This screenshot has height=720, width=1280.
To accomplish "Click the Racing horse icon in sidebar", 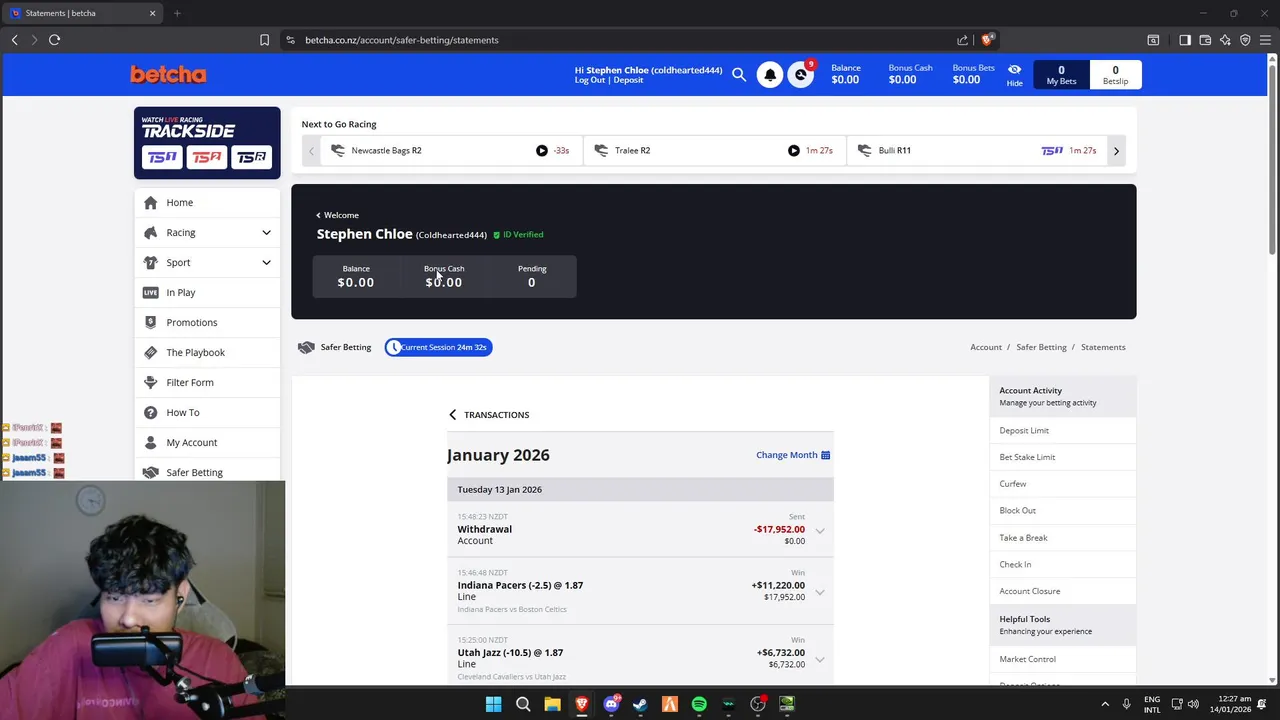I will coord(150,232).
